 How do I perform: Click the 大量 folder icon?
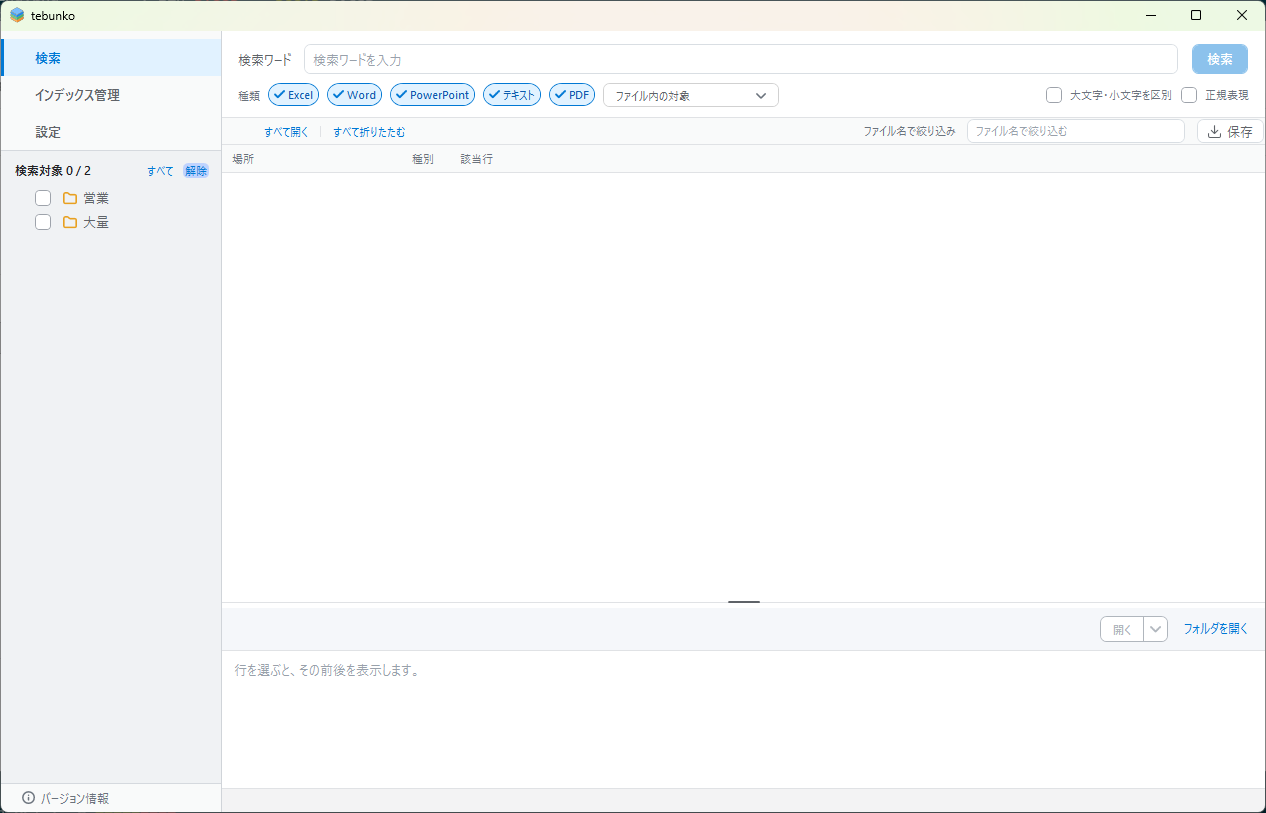coord(70,222)
